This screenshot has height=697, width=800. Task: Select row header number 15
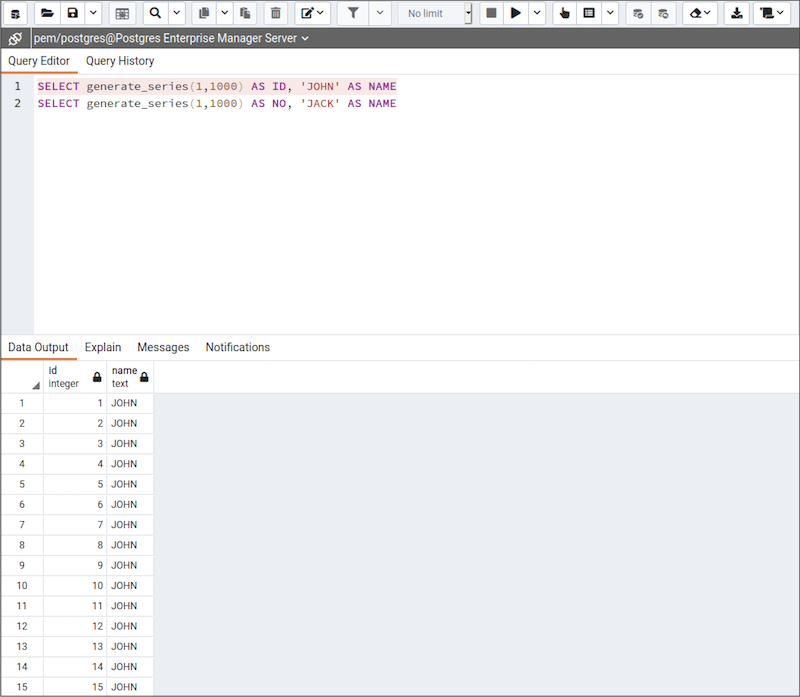tap(22, 687)
